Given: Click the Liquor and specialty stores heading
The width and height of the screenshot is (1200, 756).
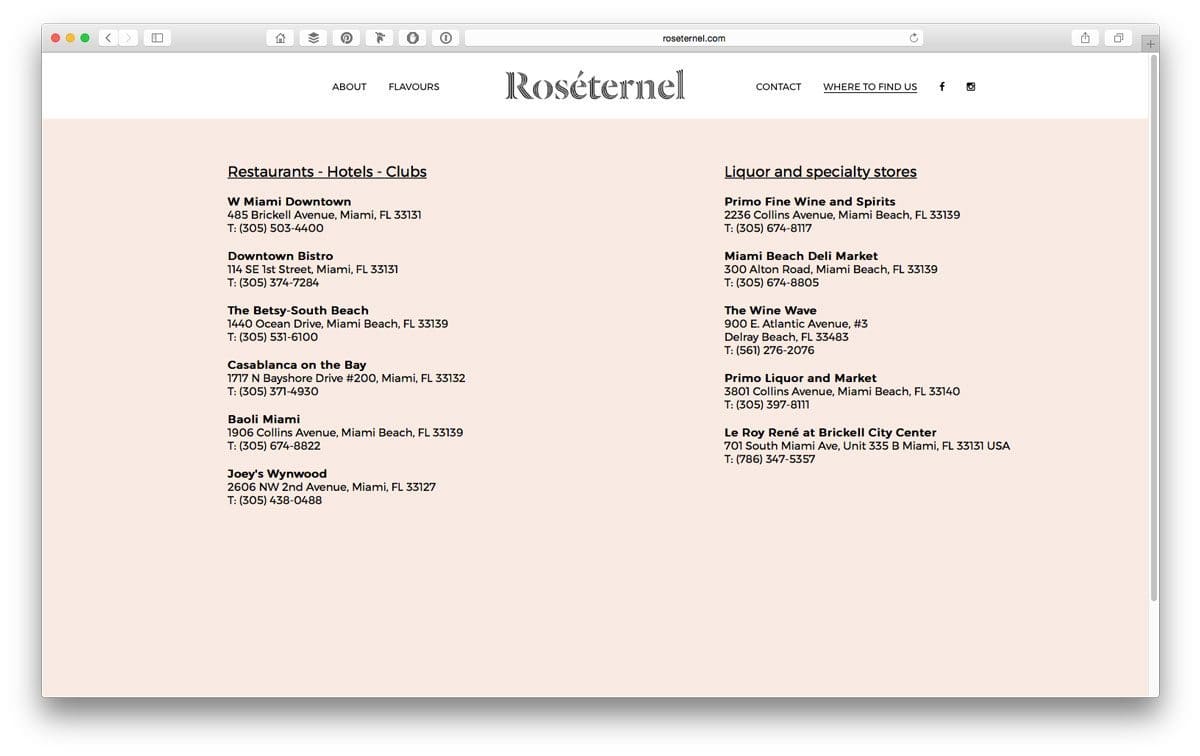Looking at the screenshot, I should tap(820, 171).
